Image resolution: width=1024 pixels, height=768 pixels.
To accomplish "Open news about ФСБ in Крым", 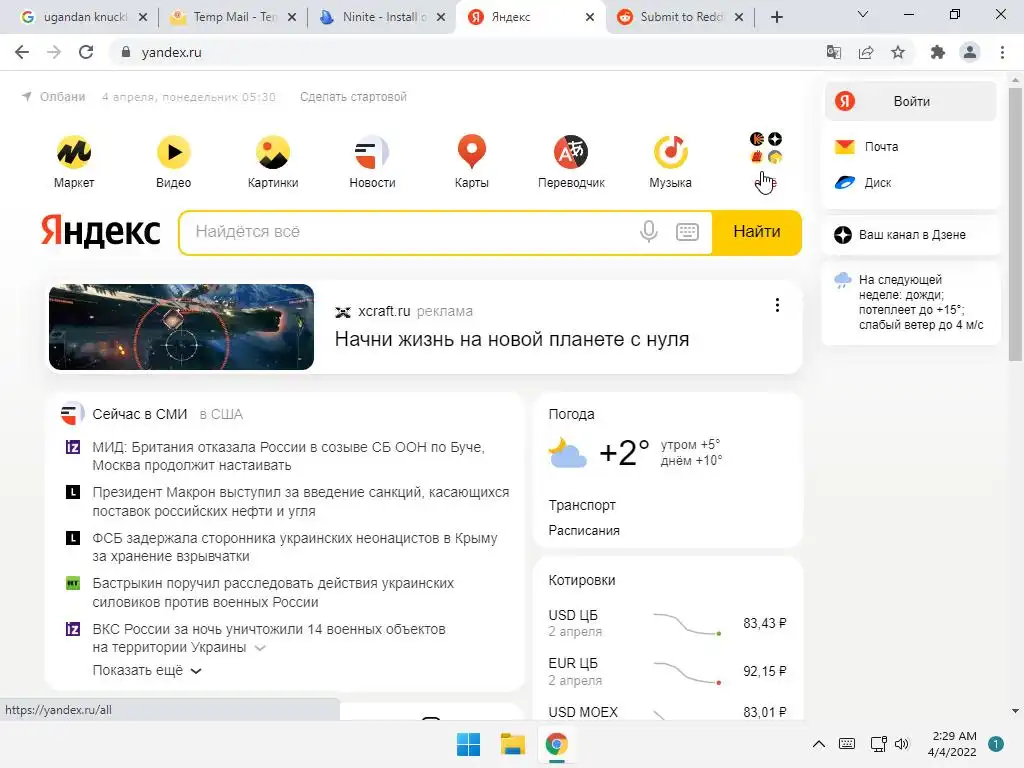I will pyautogui.click(x=295, y=547).
